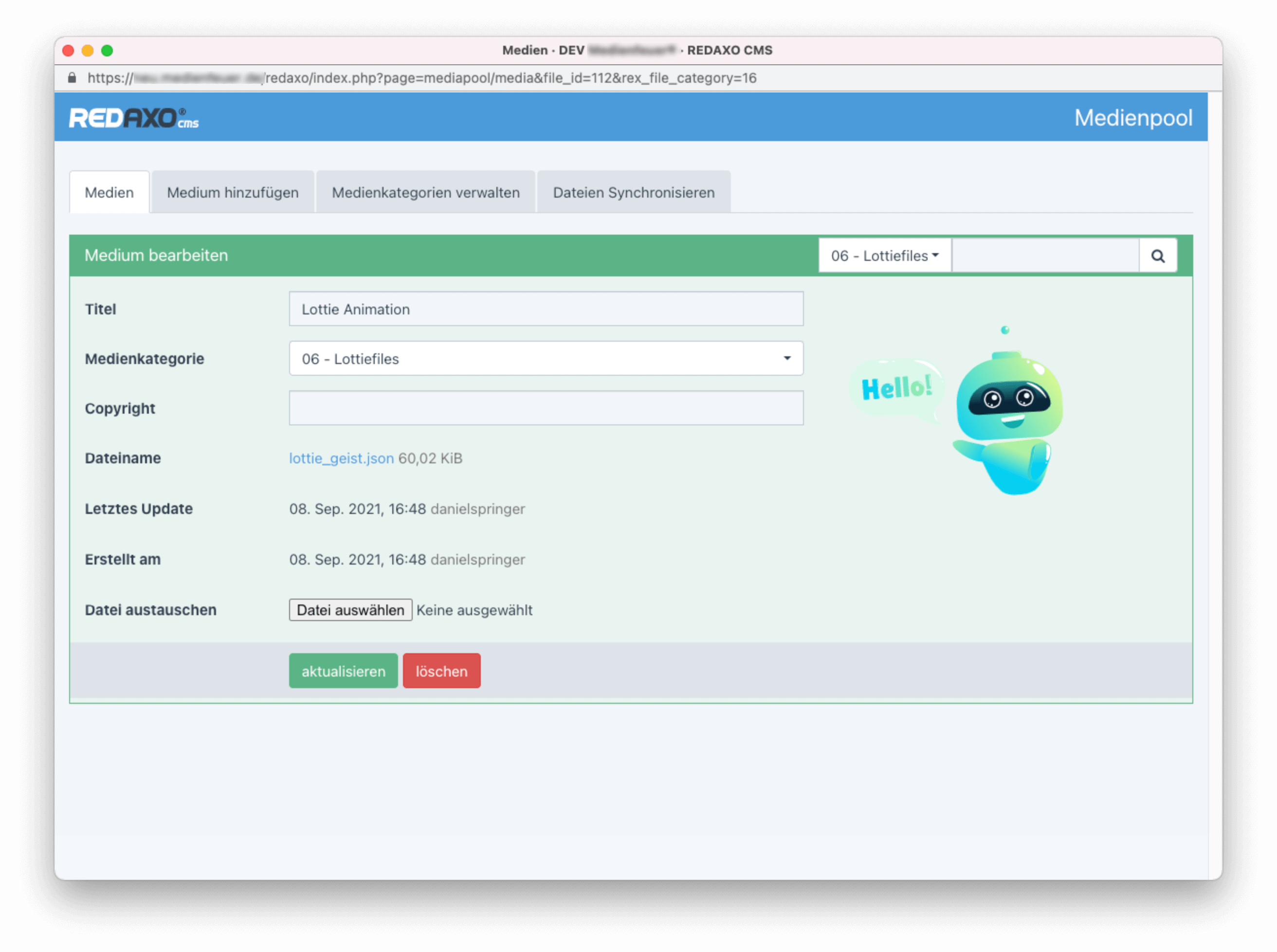Click the lock icon in address bar
The width and height of the screenshot is (1277, 952).
72,78
